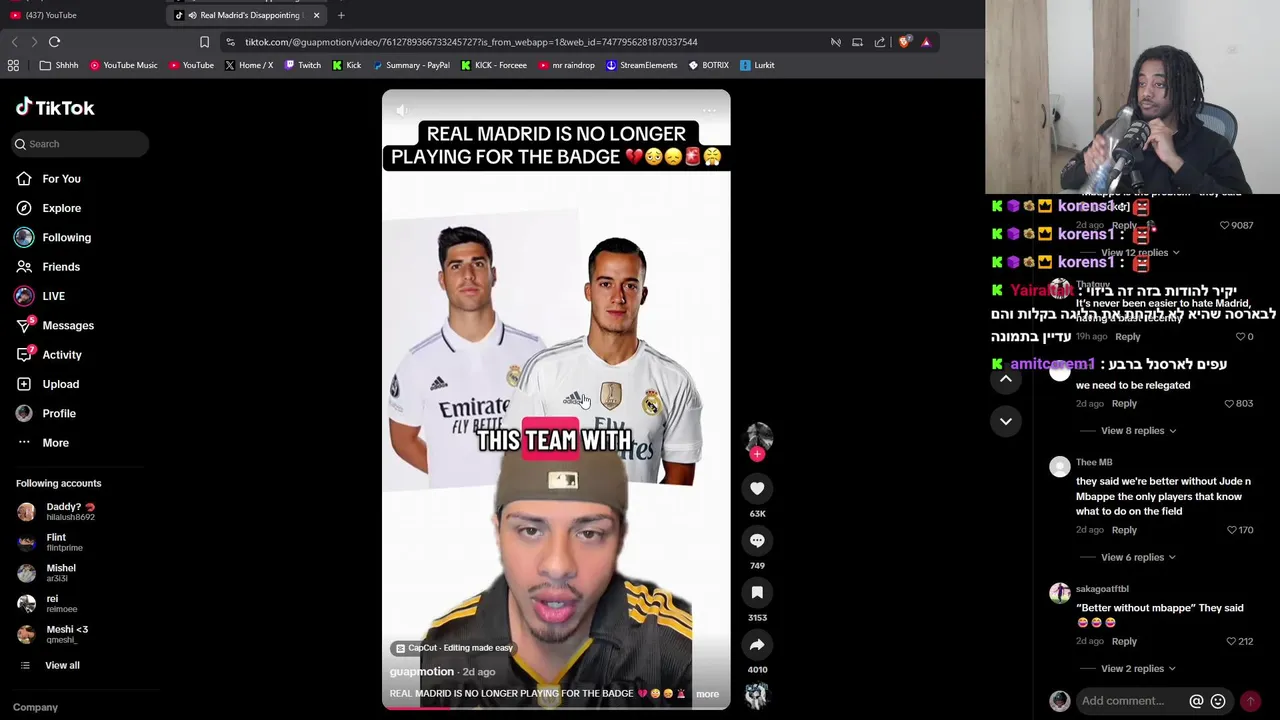Viewport: 1280px width, 720px height.
Task: Click the CapCut editing made easy tag
Action: click(x=453, y=648)
